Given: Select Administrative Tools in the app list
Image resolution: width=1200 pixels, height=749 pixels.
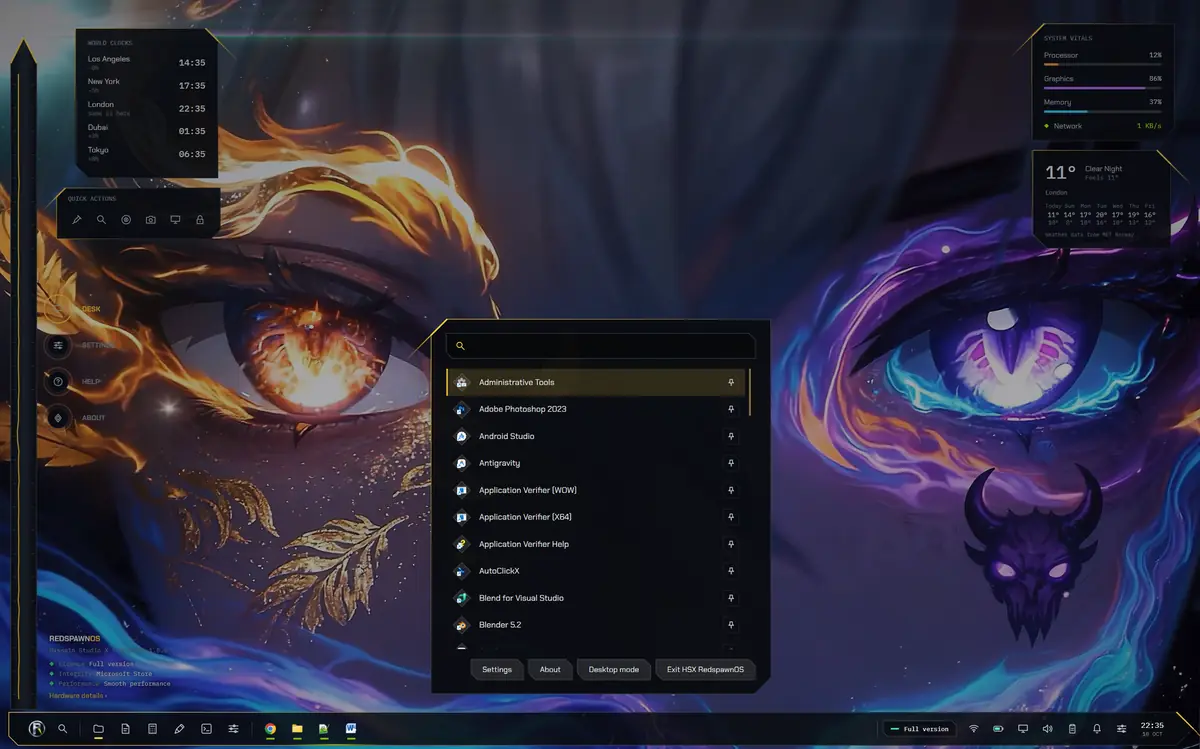Looking at the screenshot, I should coord(596,382).
